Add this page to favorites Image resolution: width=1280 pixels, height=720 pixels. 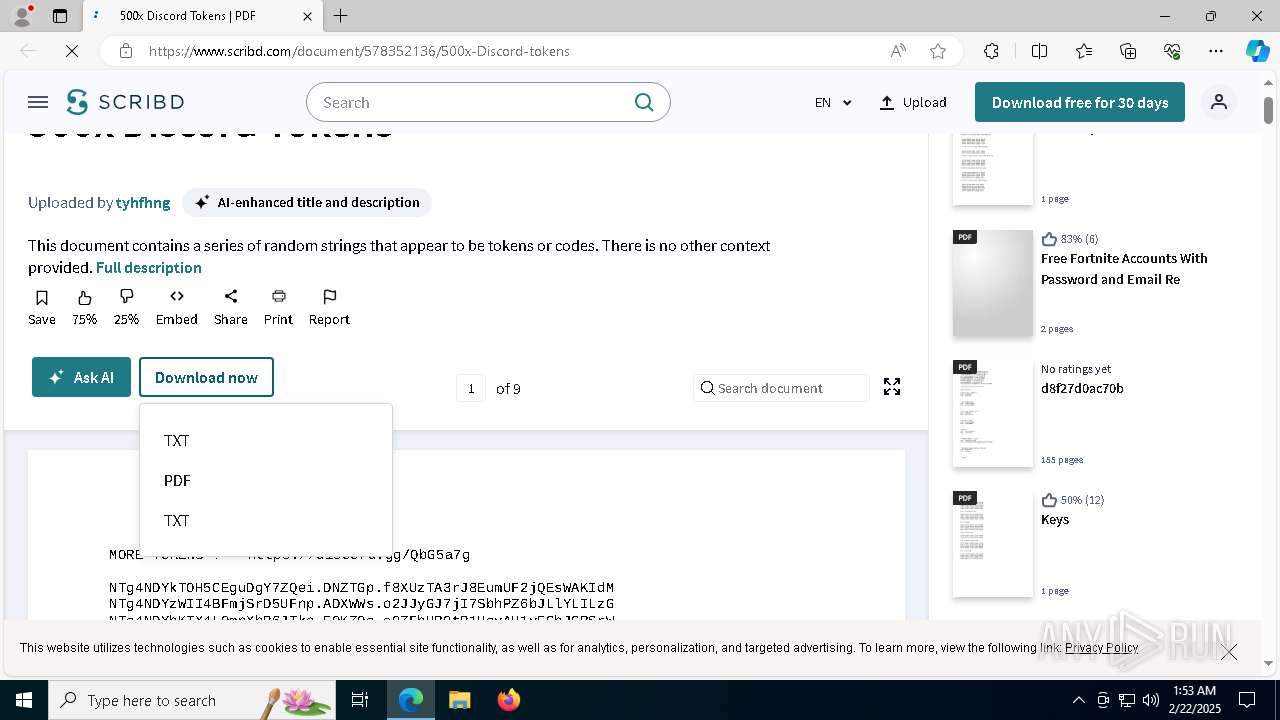pos(938,51)
